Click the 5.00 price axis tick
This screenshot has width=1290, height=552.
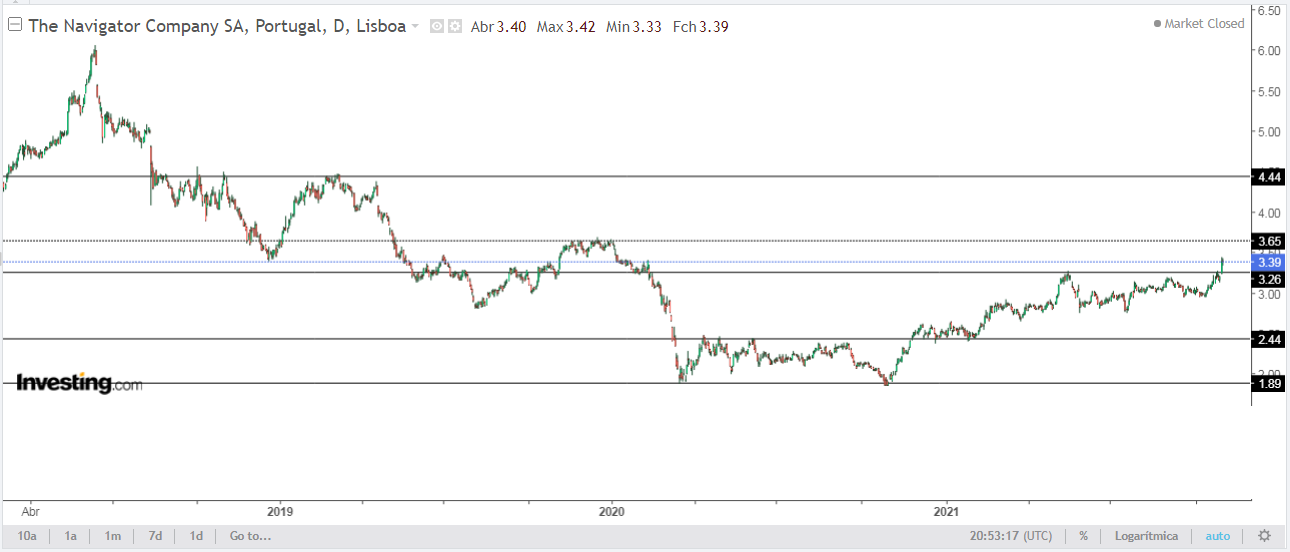pyautogui.click(x=1268, y=132)
